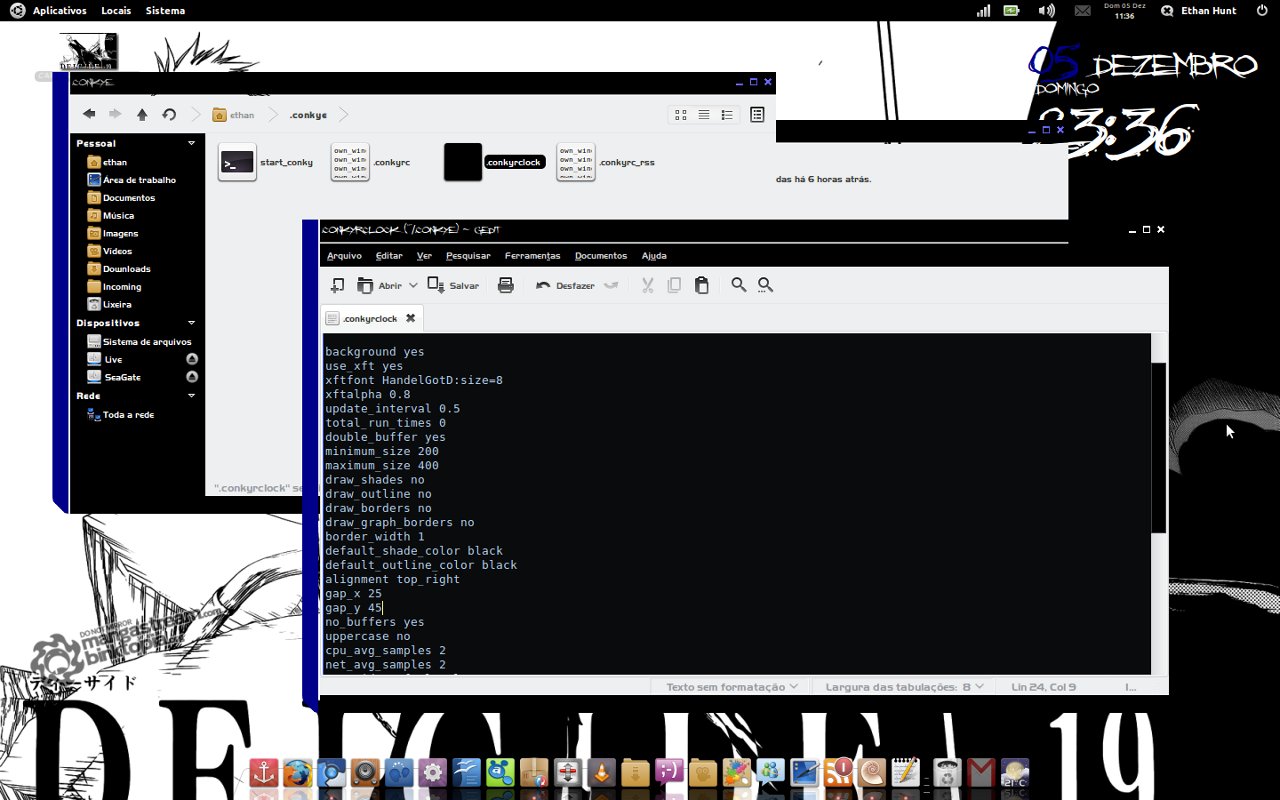
Task: Click the Abrir open-file button
Action: click(x=379, y=285)
